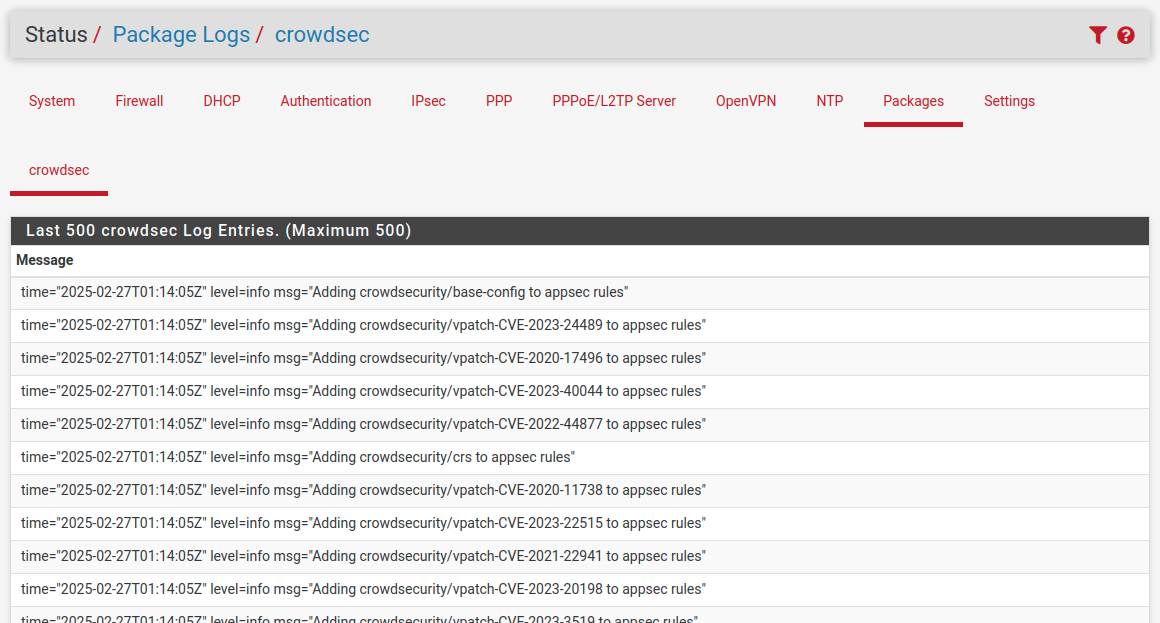Select the vpatch-CVE-2023-24489 log entry
1160x623 pixels.
click(363, 325)
